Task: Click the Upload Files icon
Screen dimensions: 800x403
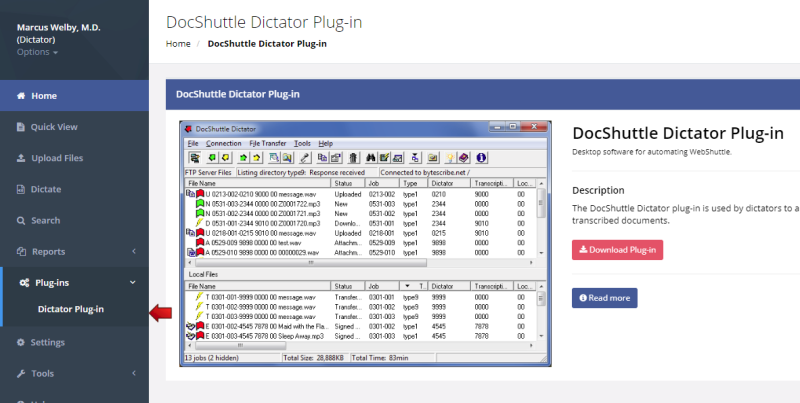Action: coord(21,158)
